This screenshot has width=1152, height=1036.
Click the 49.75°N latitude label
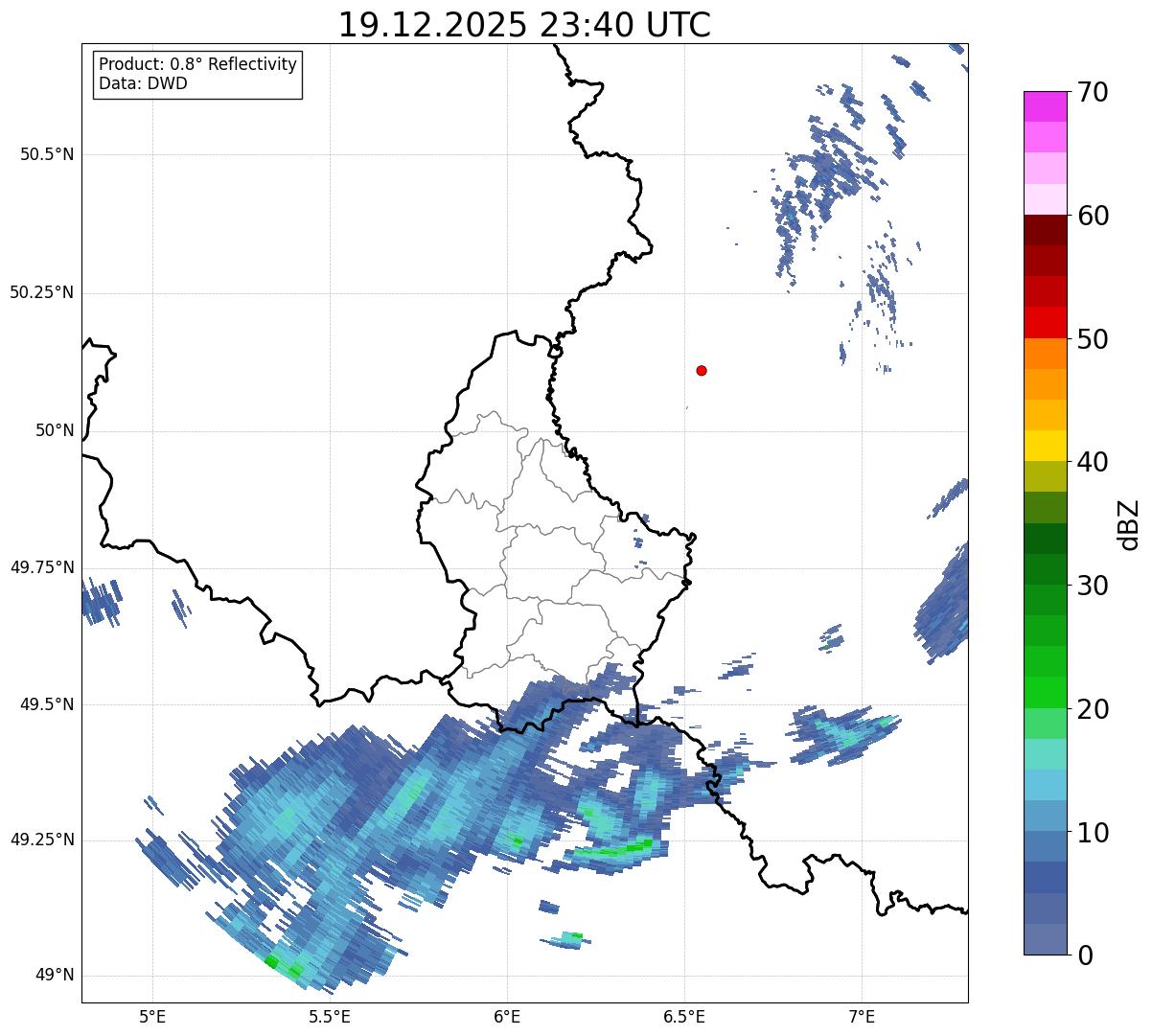coord(42,567)
